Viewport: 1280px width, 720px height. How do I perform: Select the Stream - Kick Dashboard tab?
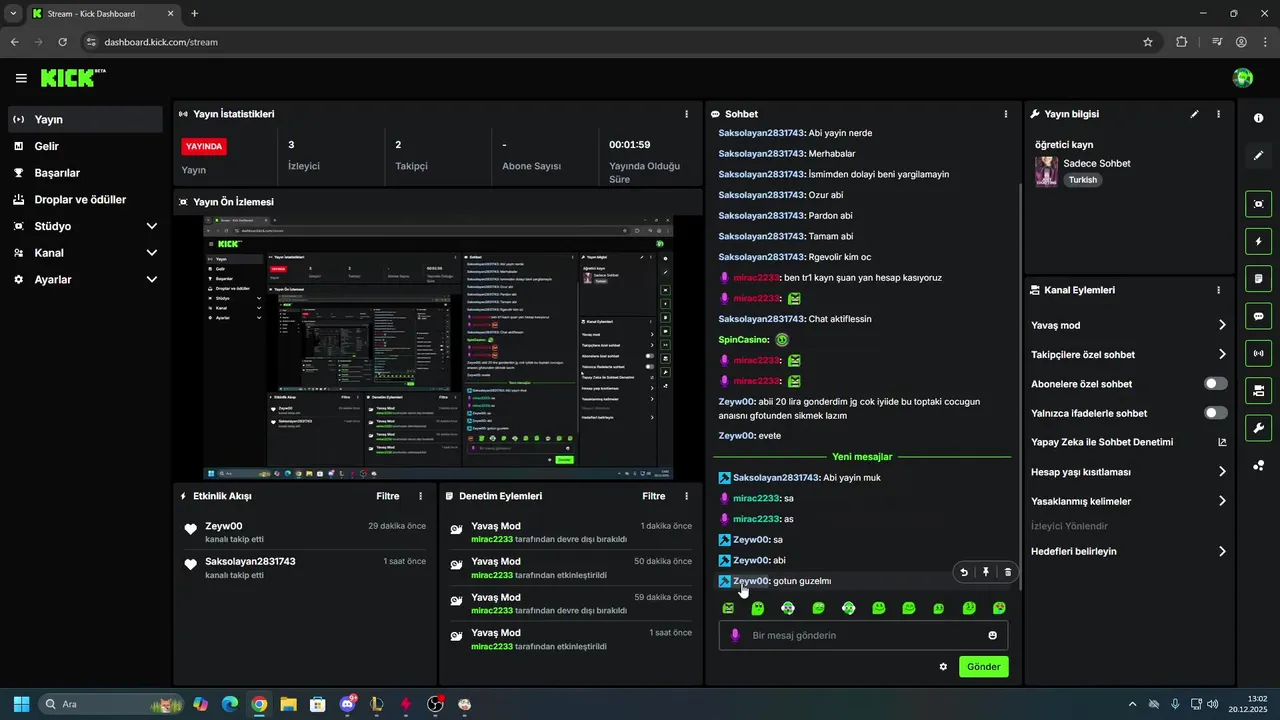pyautogui.click(x=102, y=14)
